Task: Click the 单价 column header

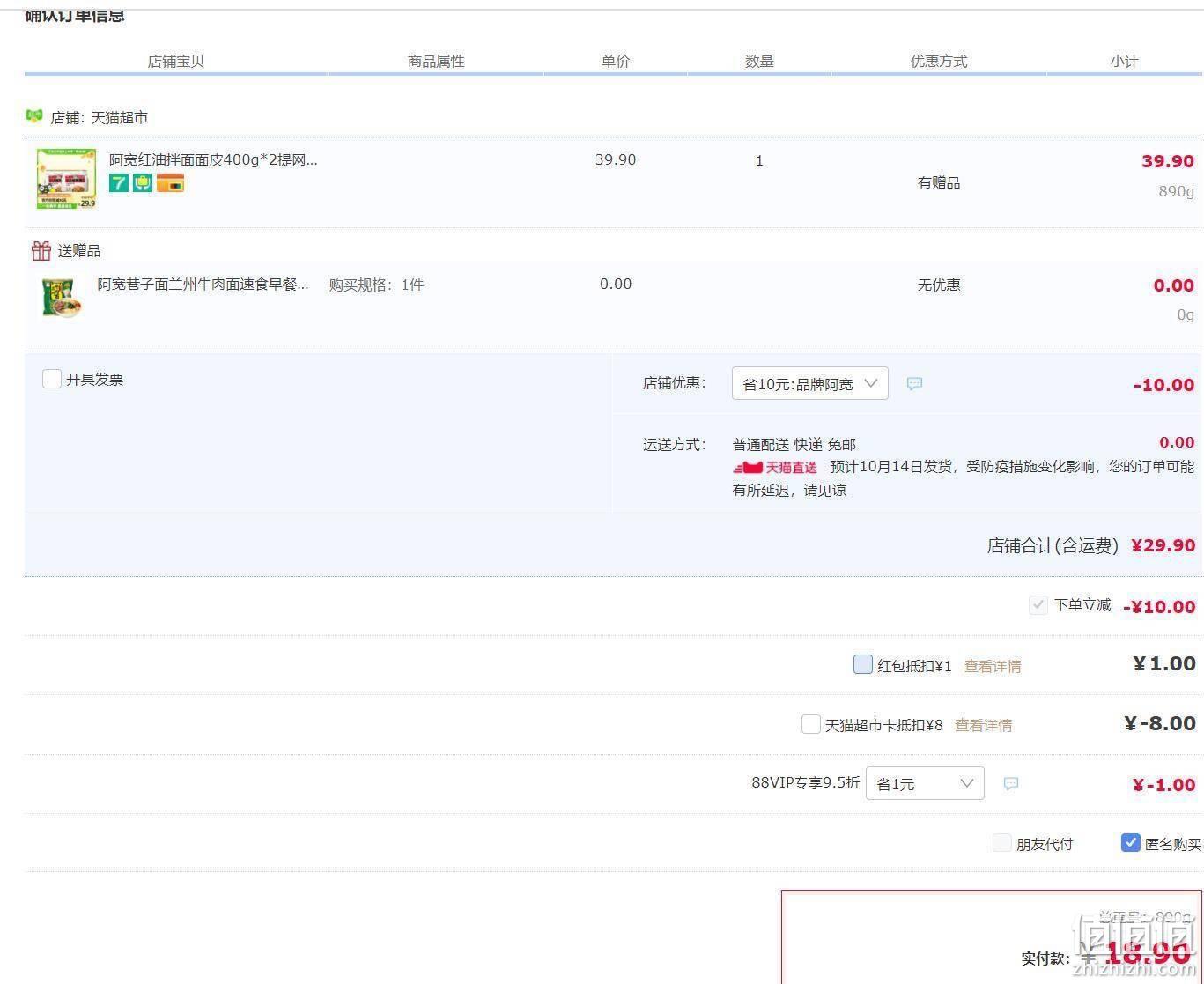Action: click(616, 61)
